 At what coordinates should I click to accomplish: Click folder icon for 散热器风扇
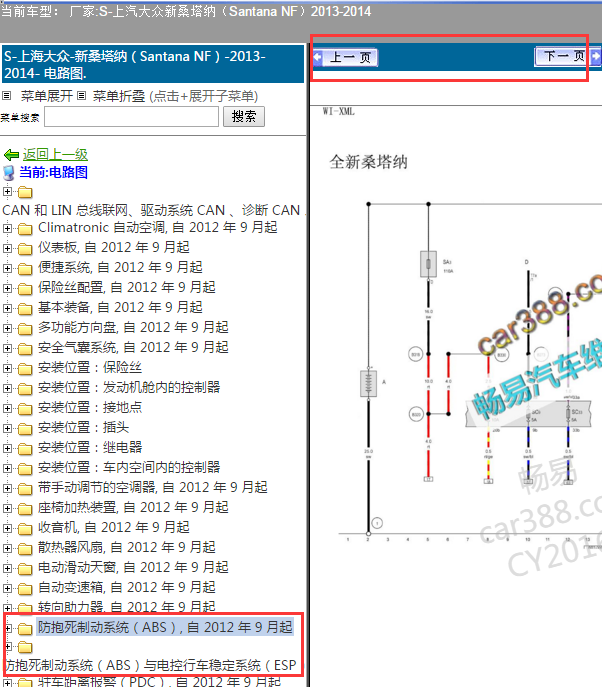pyautogui.click(x=25, y=549)
